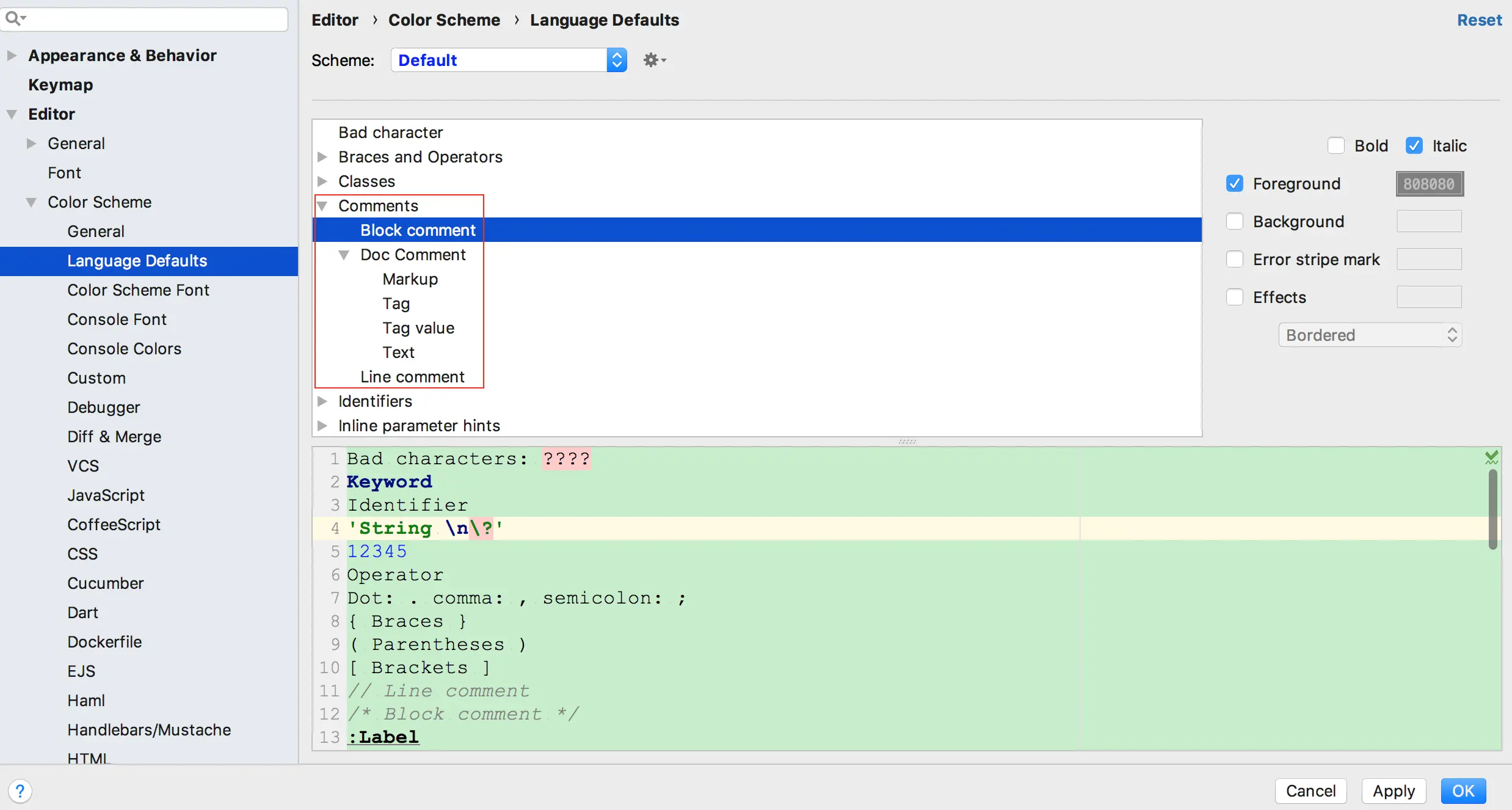Select Line comment in the tree
Viewport: 1512px width, 810px height.
tap(412, 377)
